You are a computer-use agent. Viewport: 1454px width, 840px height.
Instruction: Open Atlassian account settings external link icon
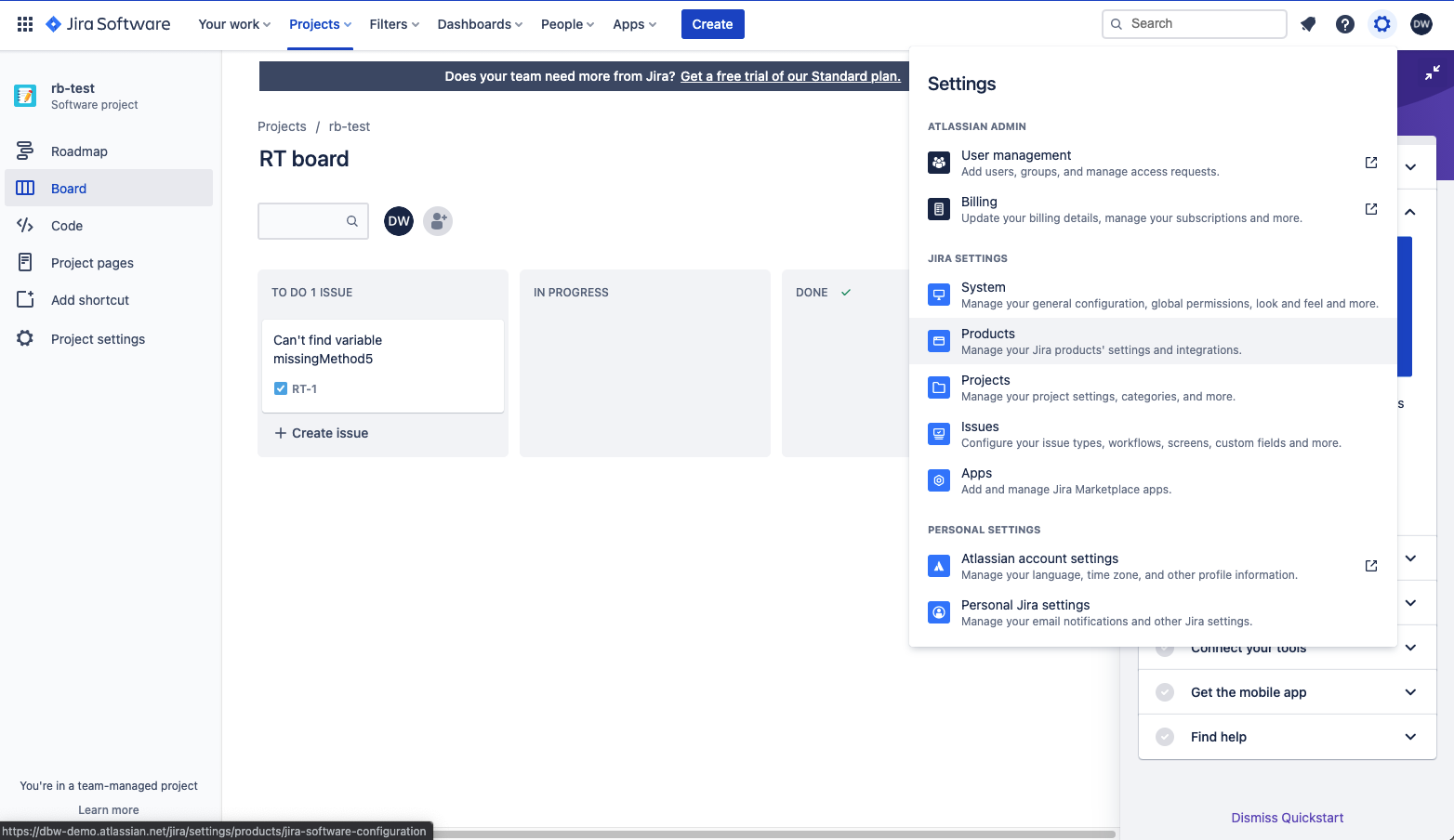[x=1371, y=566]
